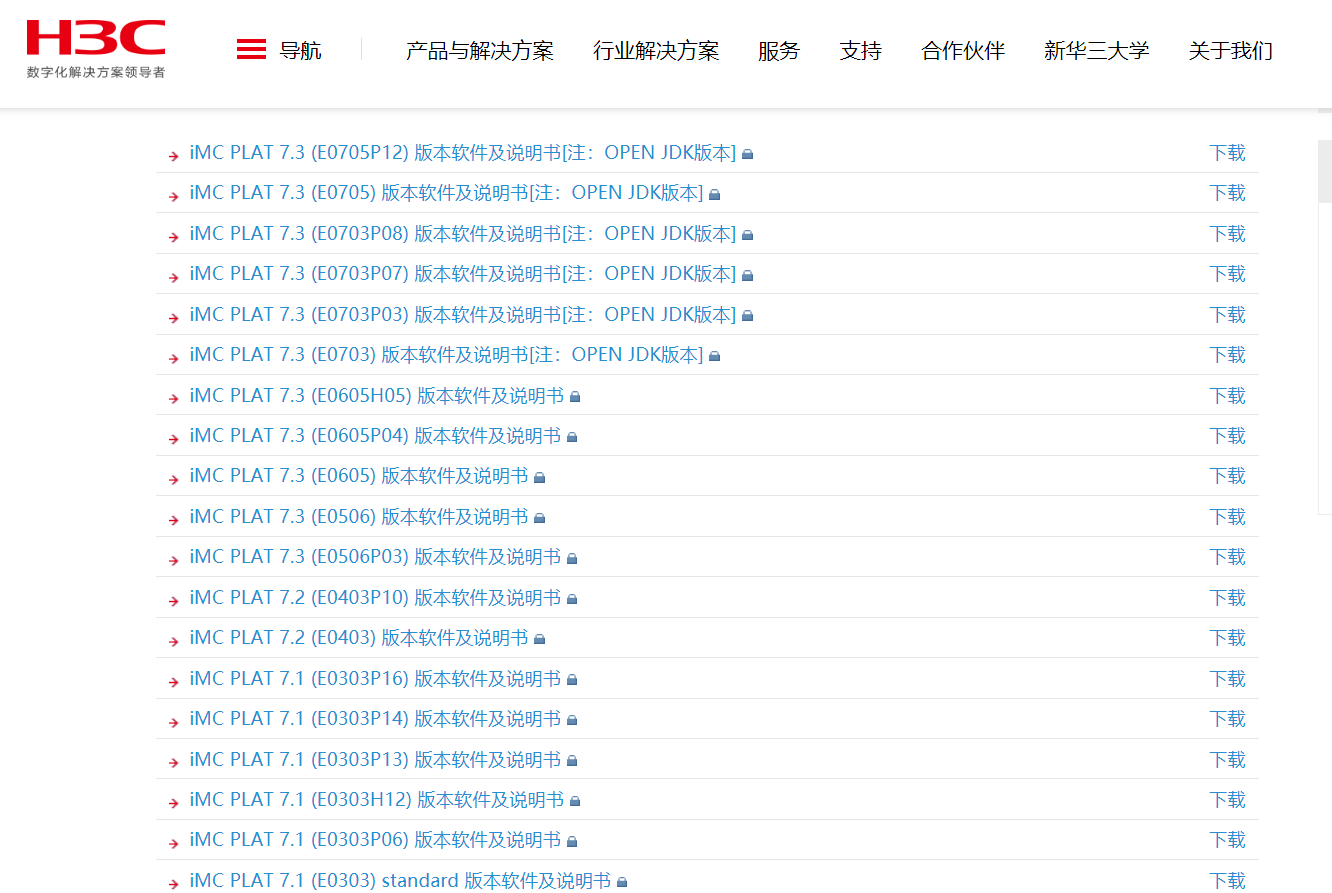Click the lock icon next to 7.3 (E0605) entry

(539, 477)
